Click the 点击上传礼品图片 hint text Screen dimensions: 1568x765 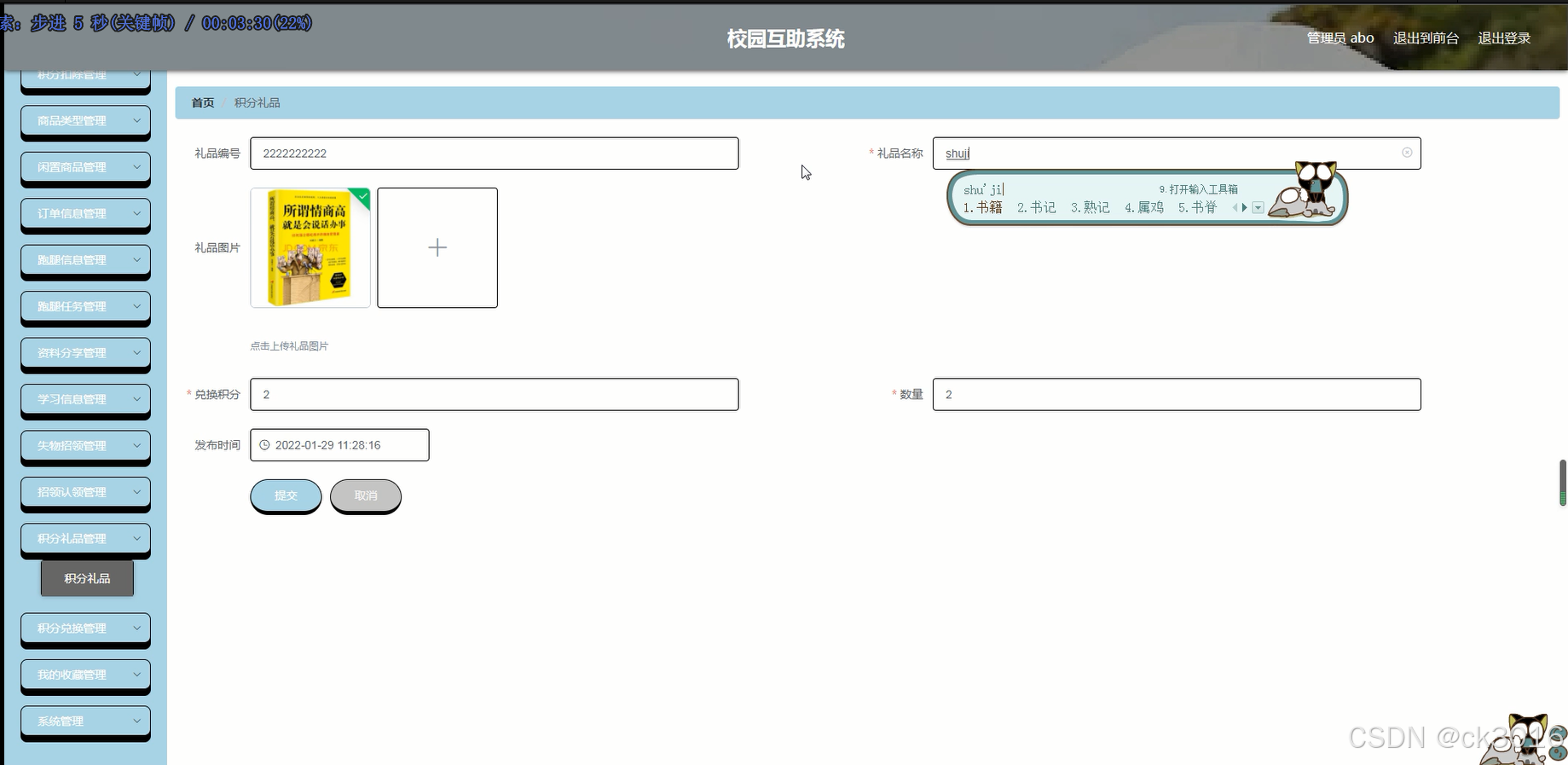[x=289, y=346]
